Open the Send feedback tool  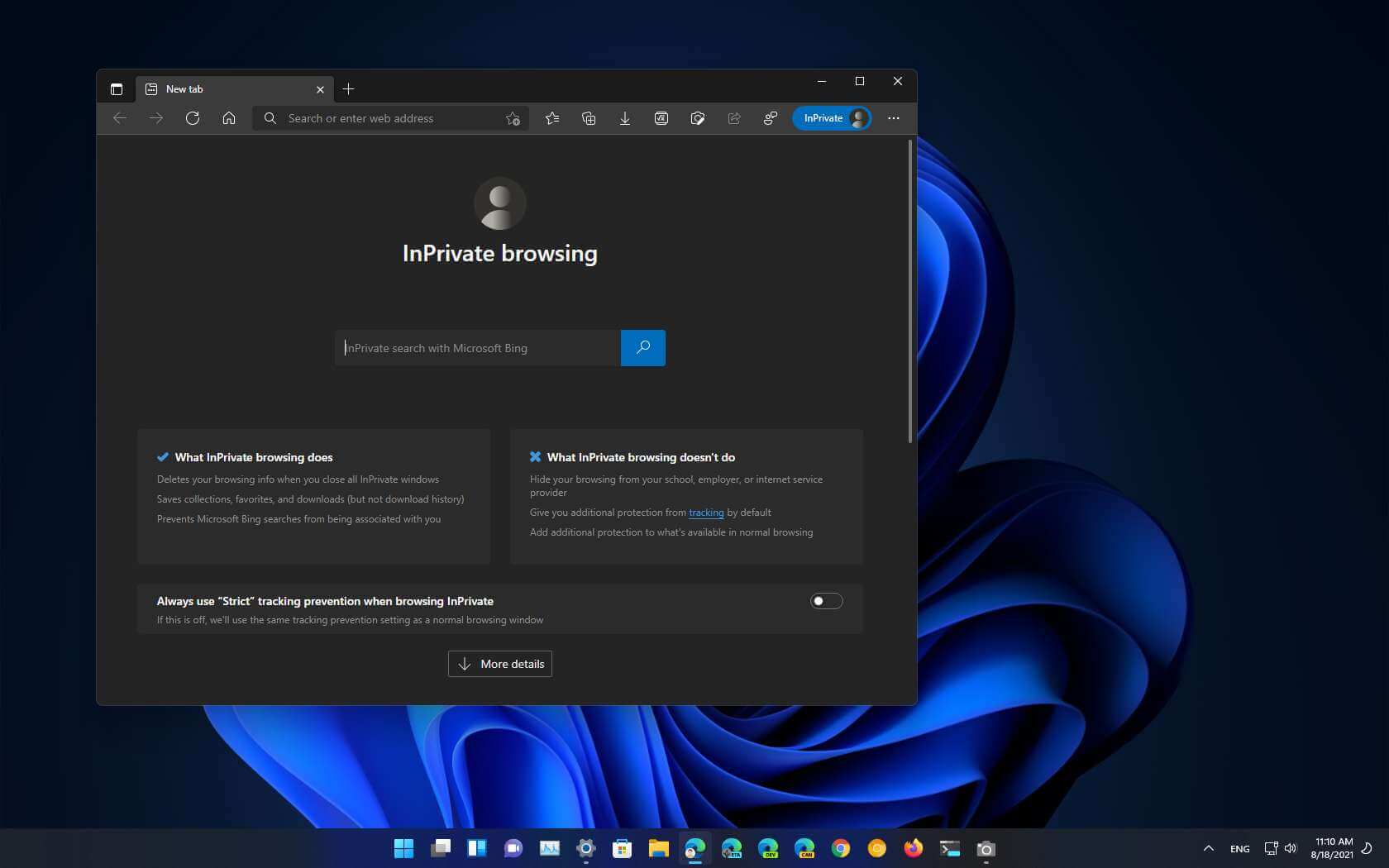click(x=770, y=118)
